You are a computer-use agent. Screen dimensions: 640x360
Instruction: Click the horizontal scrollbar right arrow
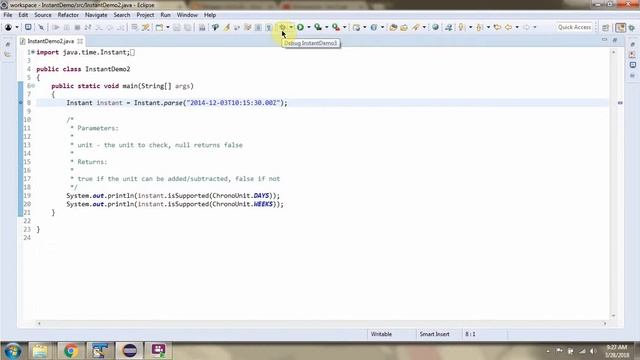point(605,323)
